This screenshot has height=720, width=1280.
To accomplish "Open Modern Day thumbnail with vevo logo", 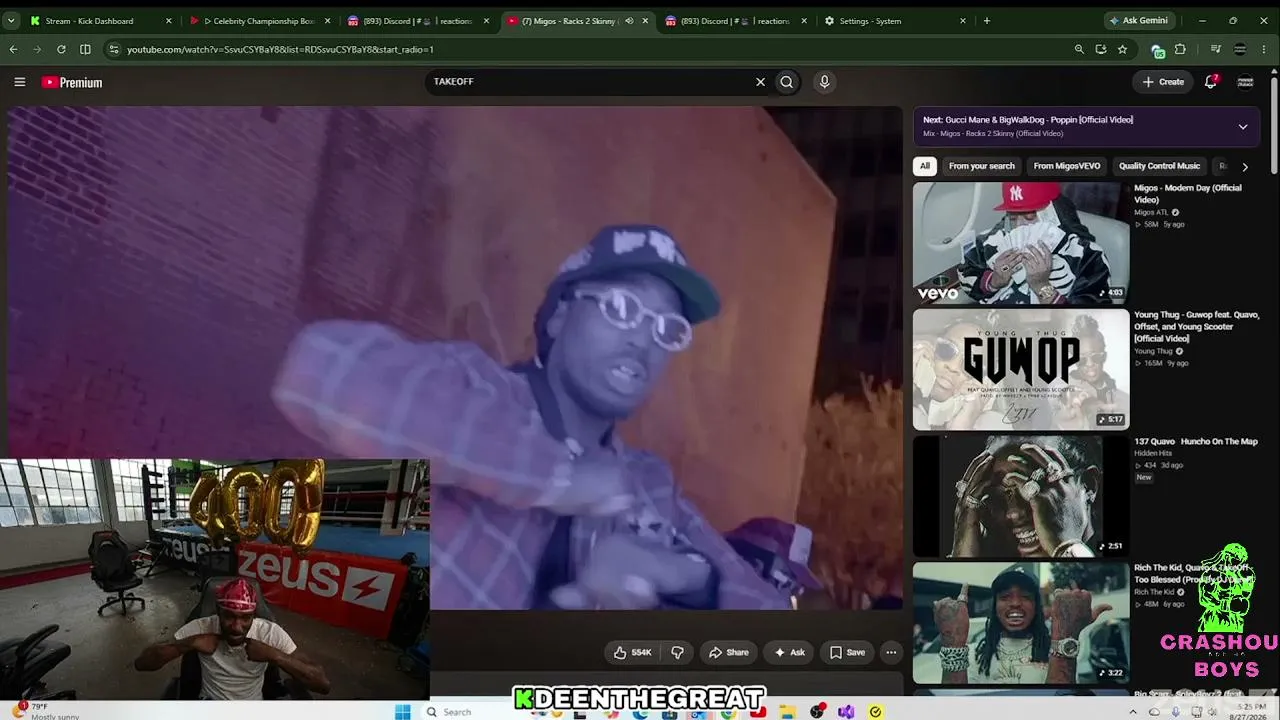I will (1021, 242).
